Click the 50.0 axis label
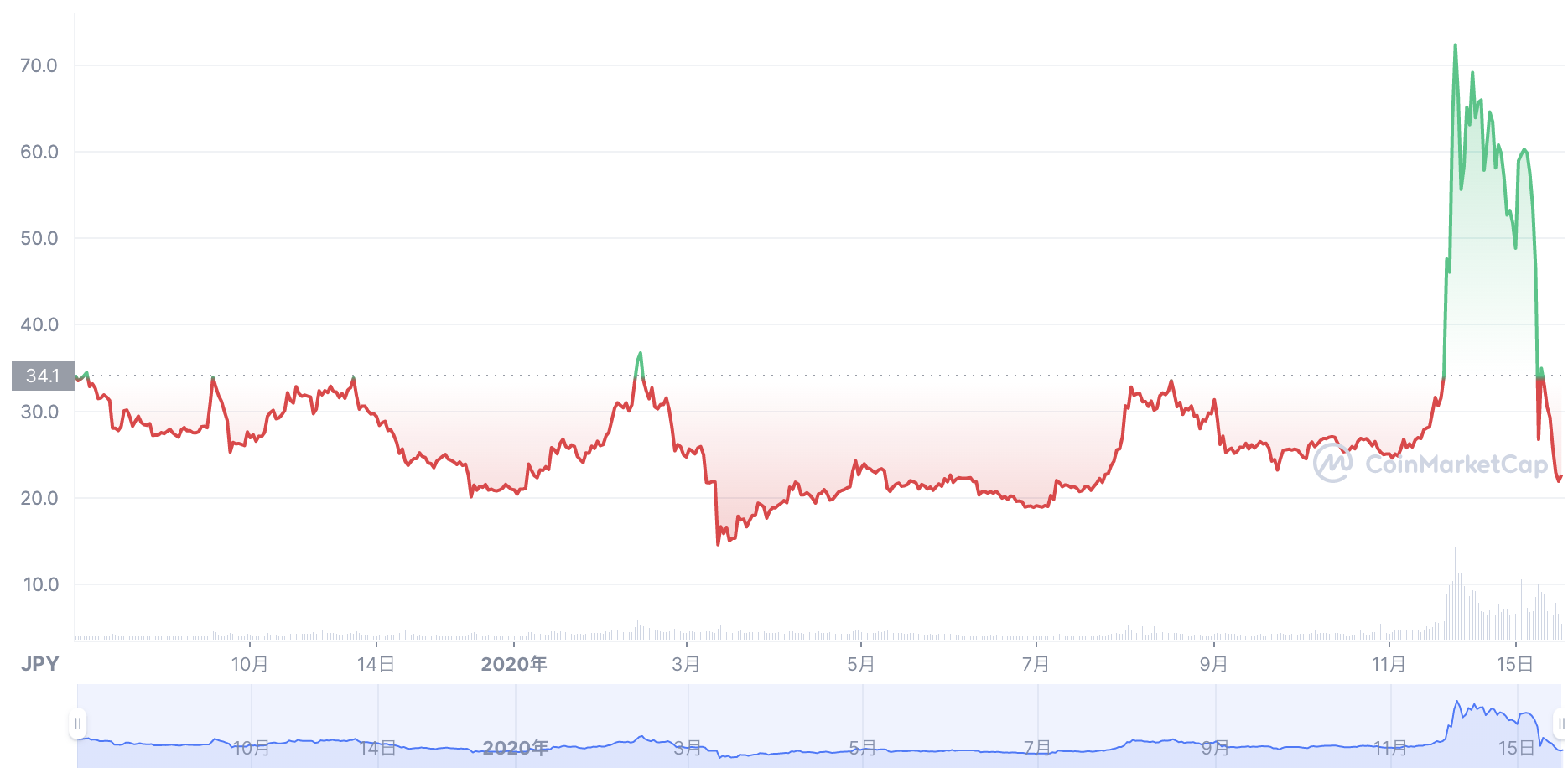The height and width of the screenshot is (773, 1568). click(39, 238)
